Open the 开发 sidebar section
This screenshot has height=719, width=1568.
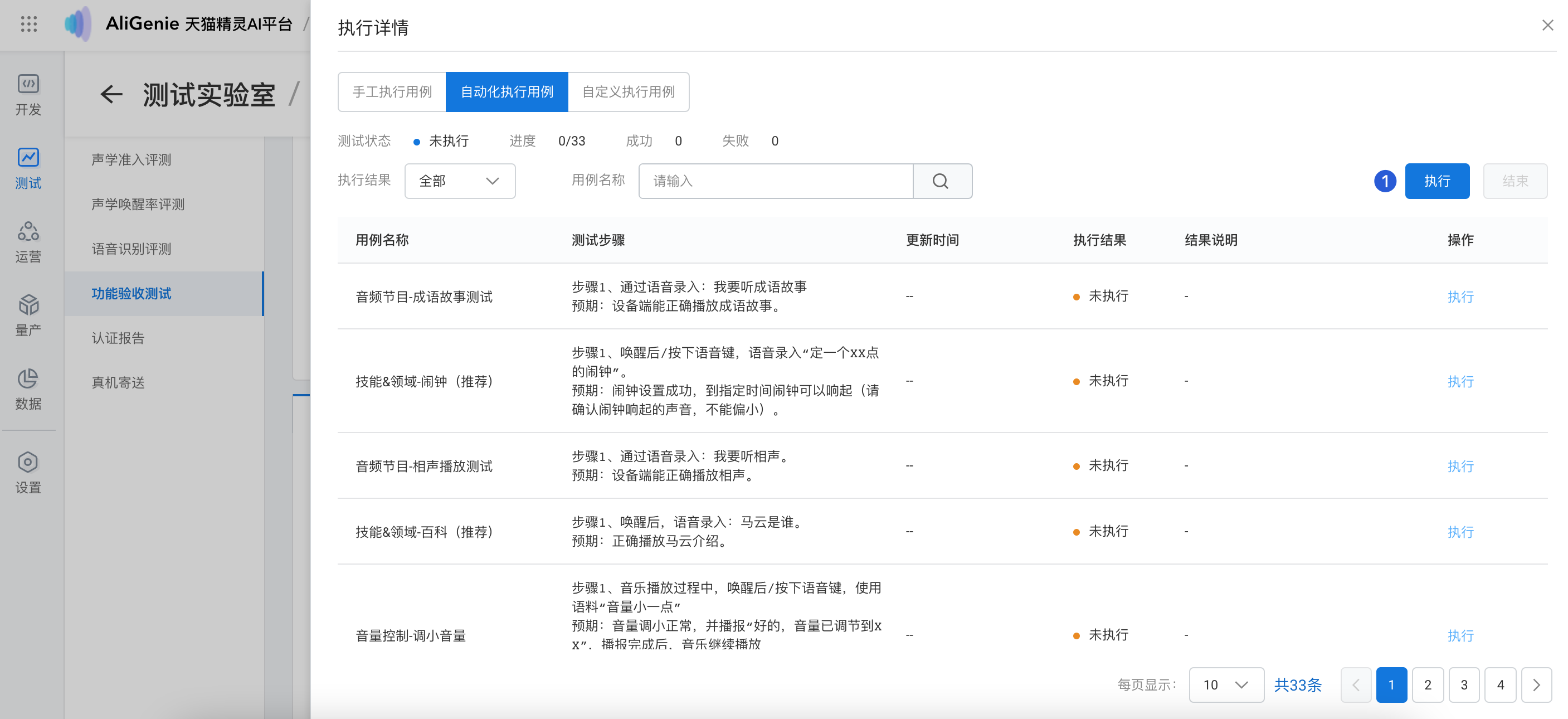pos(28,95)
